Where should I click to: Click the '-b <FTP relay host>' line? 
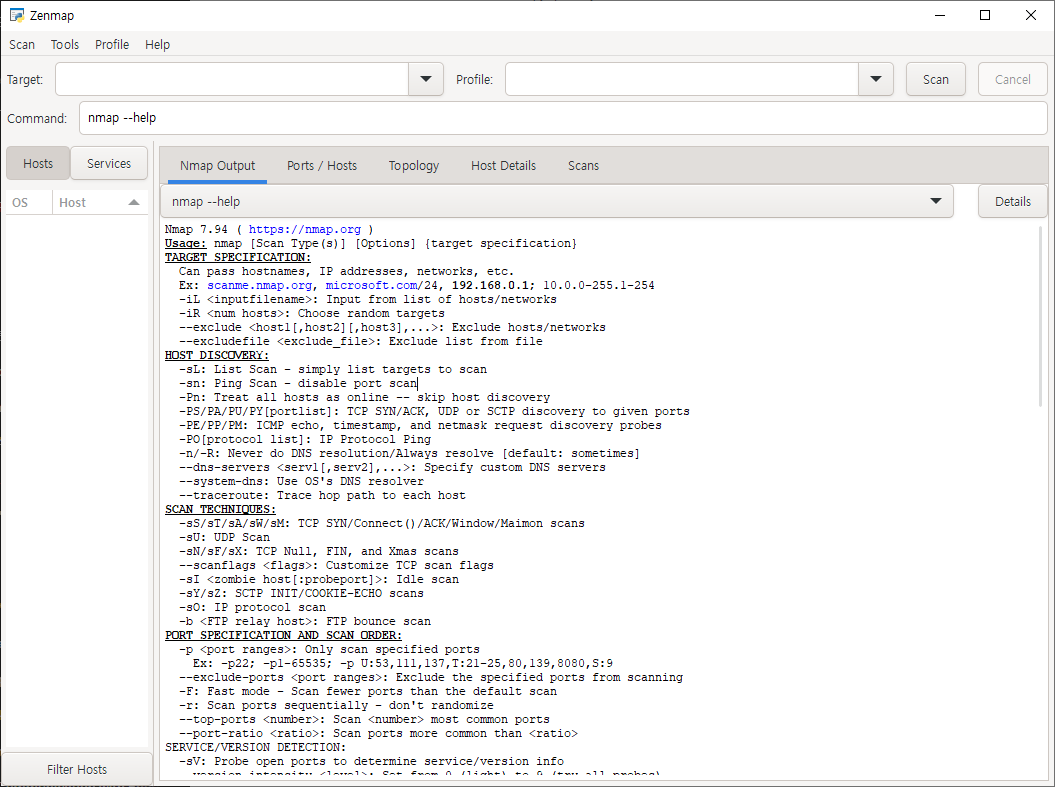click(x=305, y=622)
